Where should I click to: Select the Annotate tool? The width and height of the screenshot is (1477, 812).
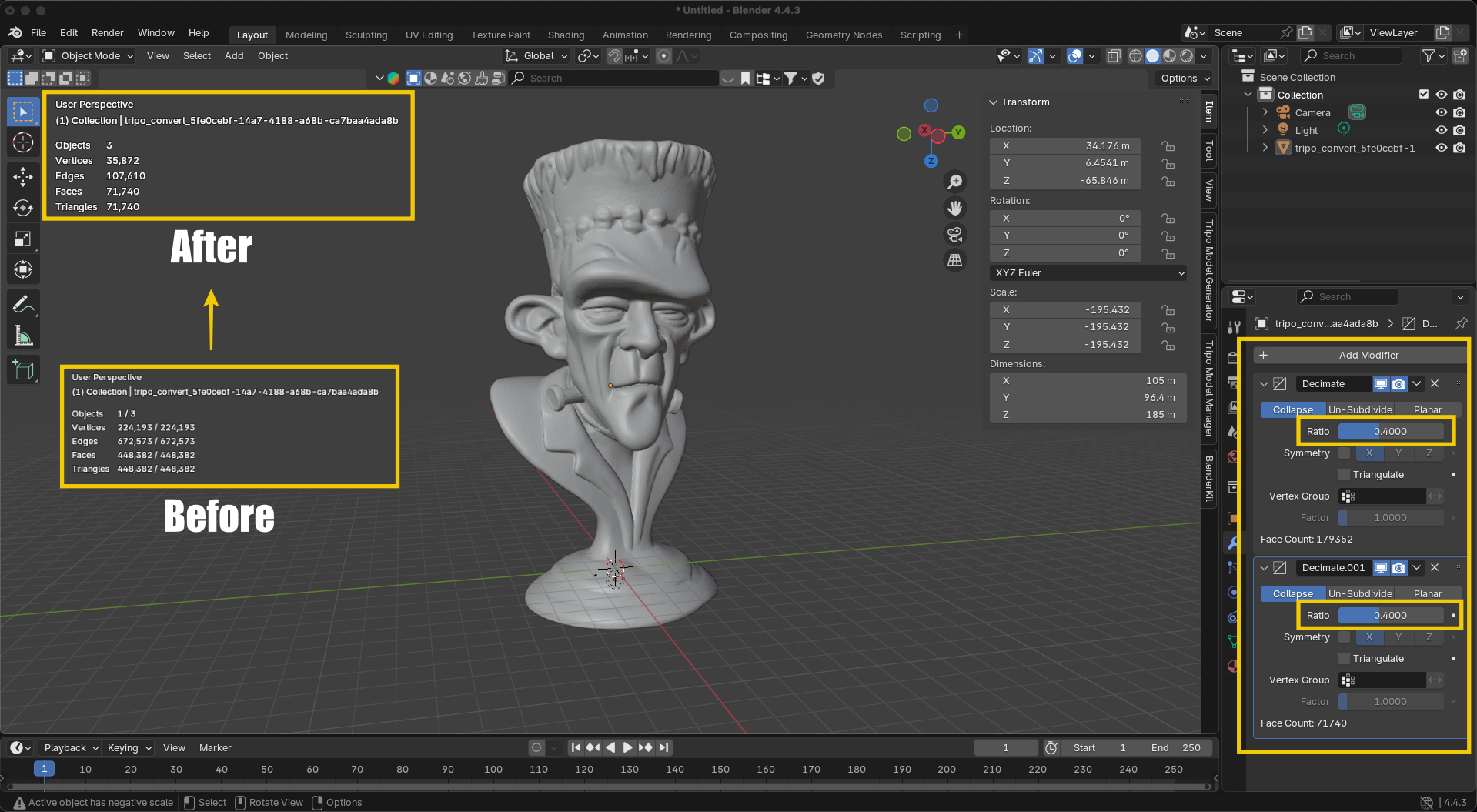point(23,305)
